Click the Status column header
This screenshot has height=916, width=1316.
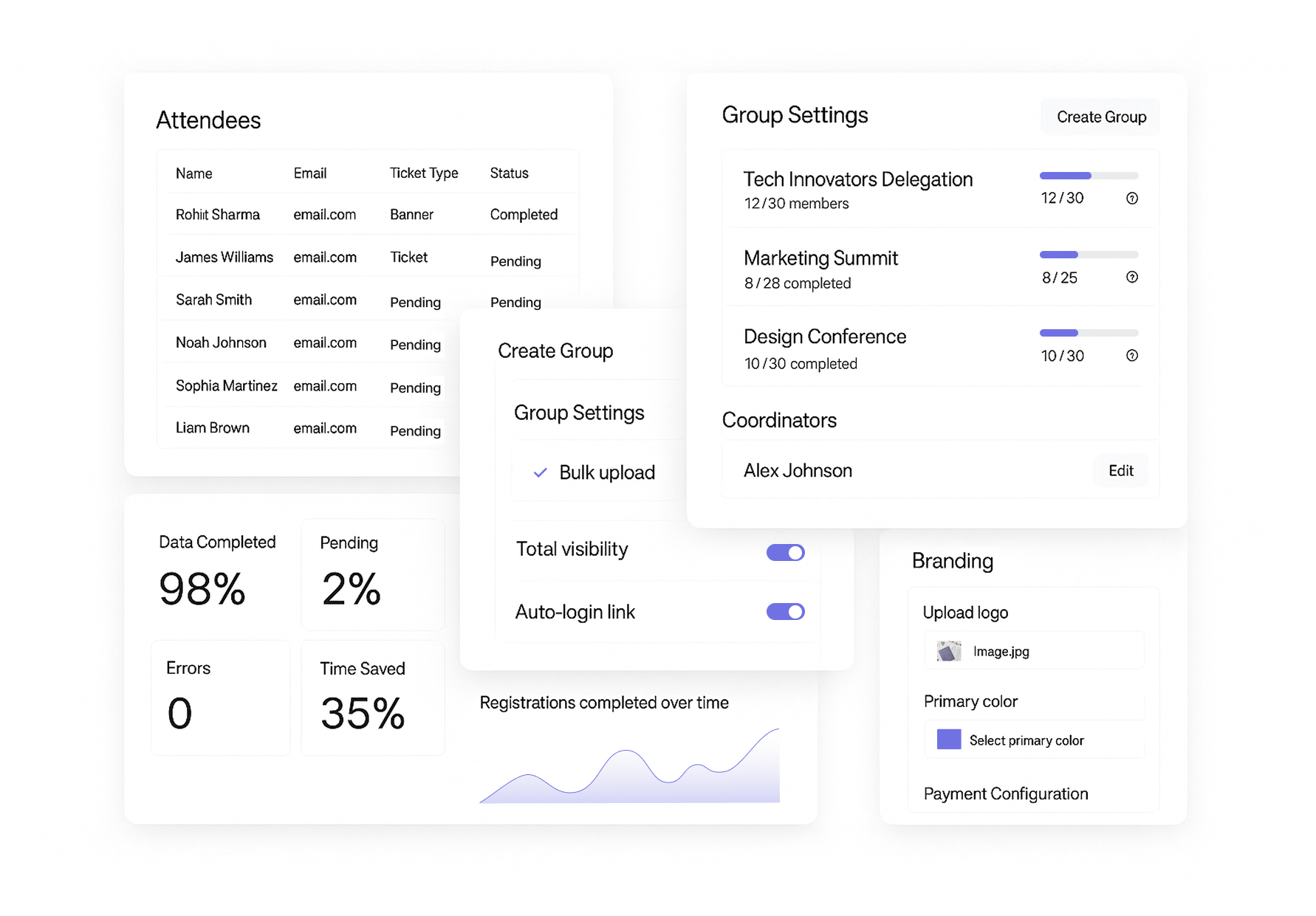[x=509, y=173]
